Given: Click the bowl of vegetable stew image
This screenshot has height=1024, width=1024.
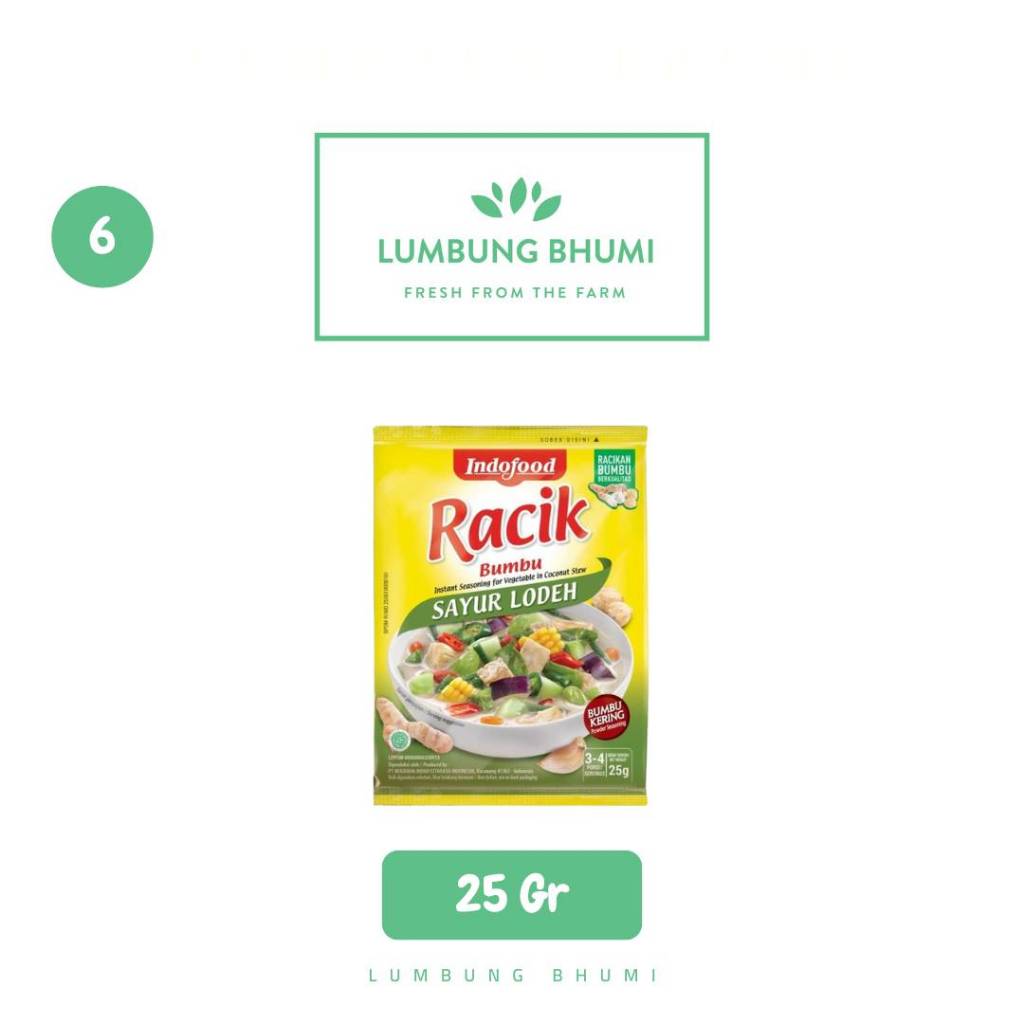Looking at the screenshot, I should pyautogui.click(x=509, y=679).
